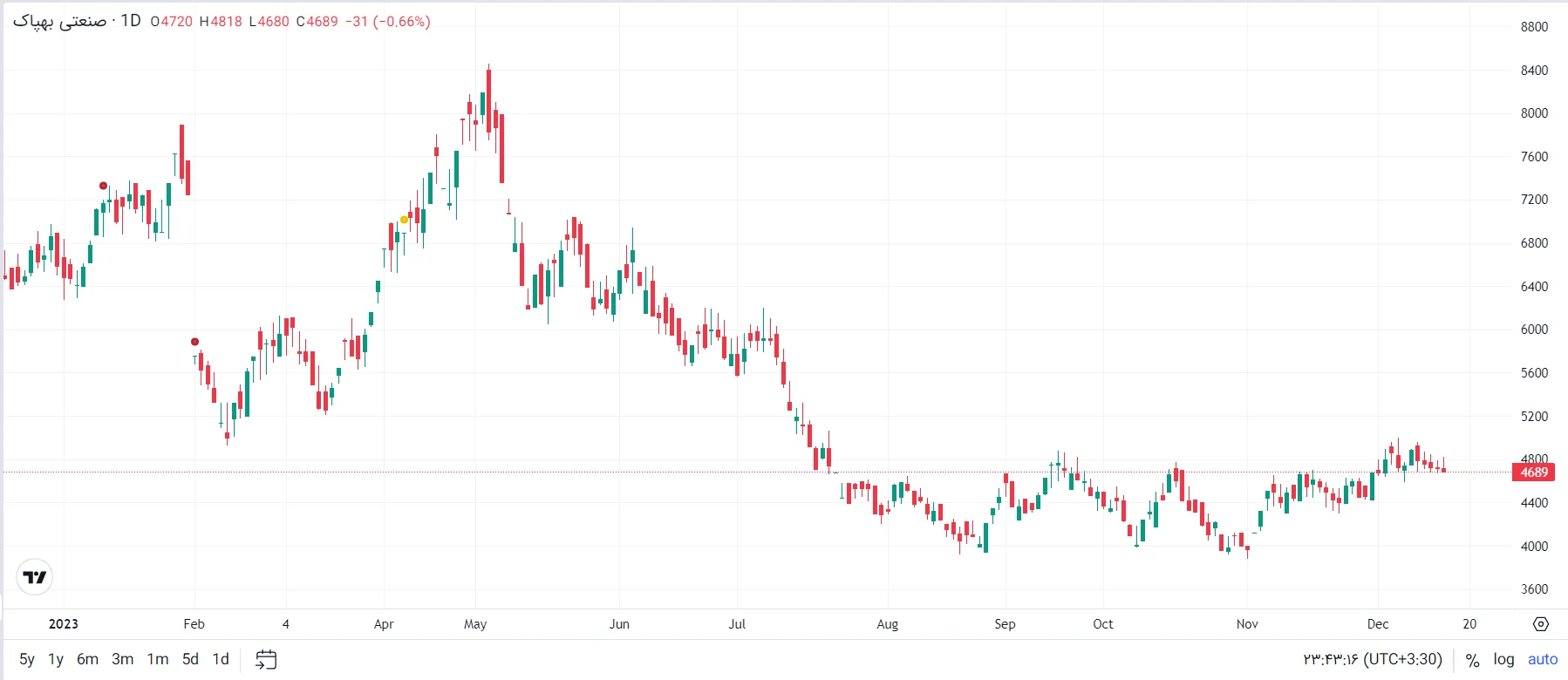Toggle auto scale mode
Image resolution: width=1568 pixels, height=680 pixels.
click(1543, 659)
